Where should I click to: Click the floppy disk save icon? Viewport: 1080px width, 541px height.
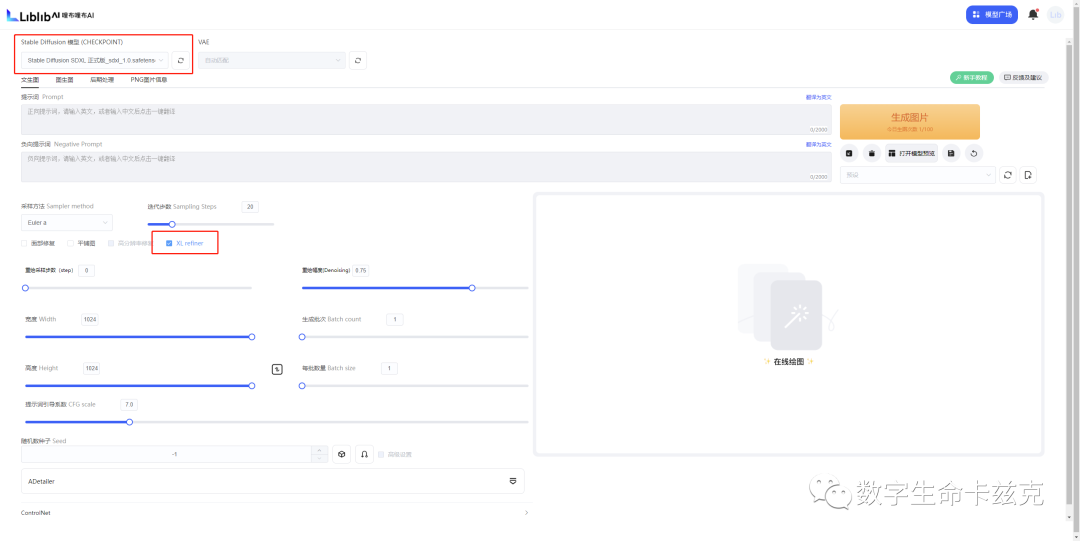click(x=951, y=153)
